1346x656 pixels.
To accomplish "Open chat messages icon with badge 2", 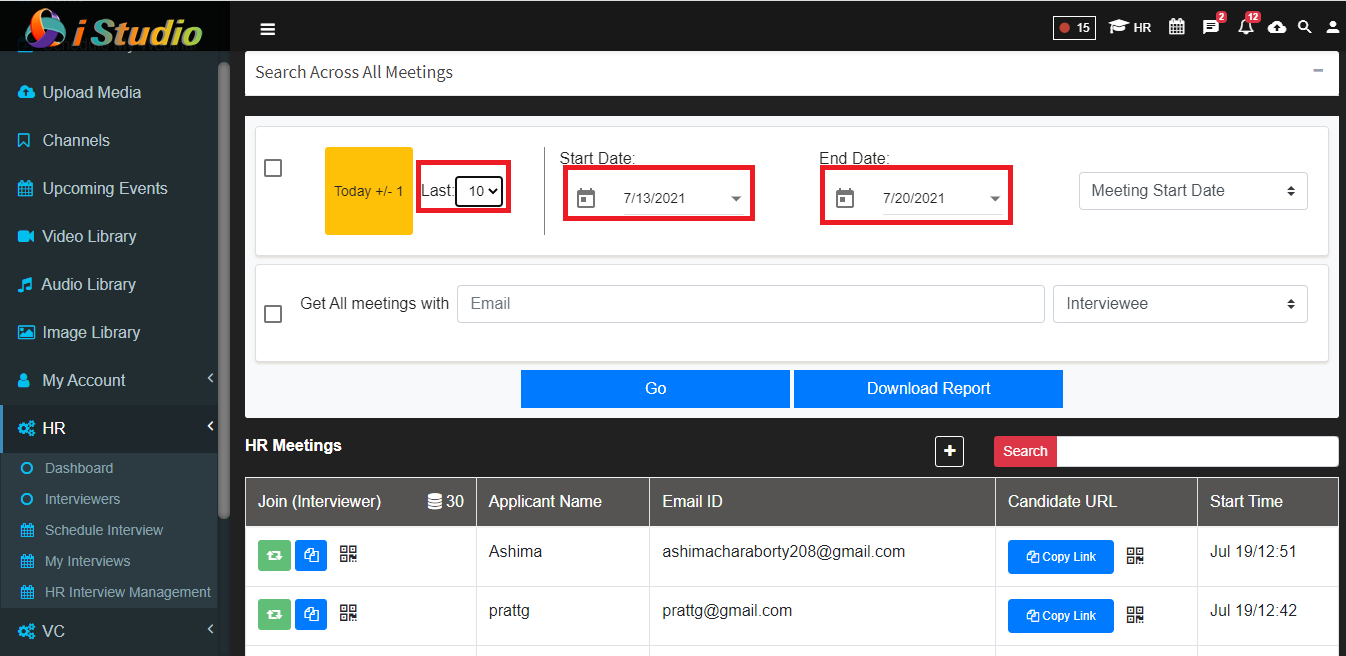I will (x=1211, y=27).
